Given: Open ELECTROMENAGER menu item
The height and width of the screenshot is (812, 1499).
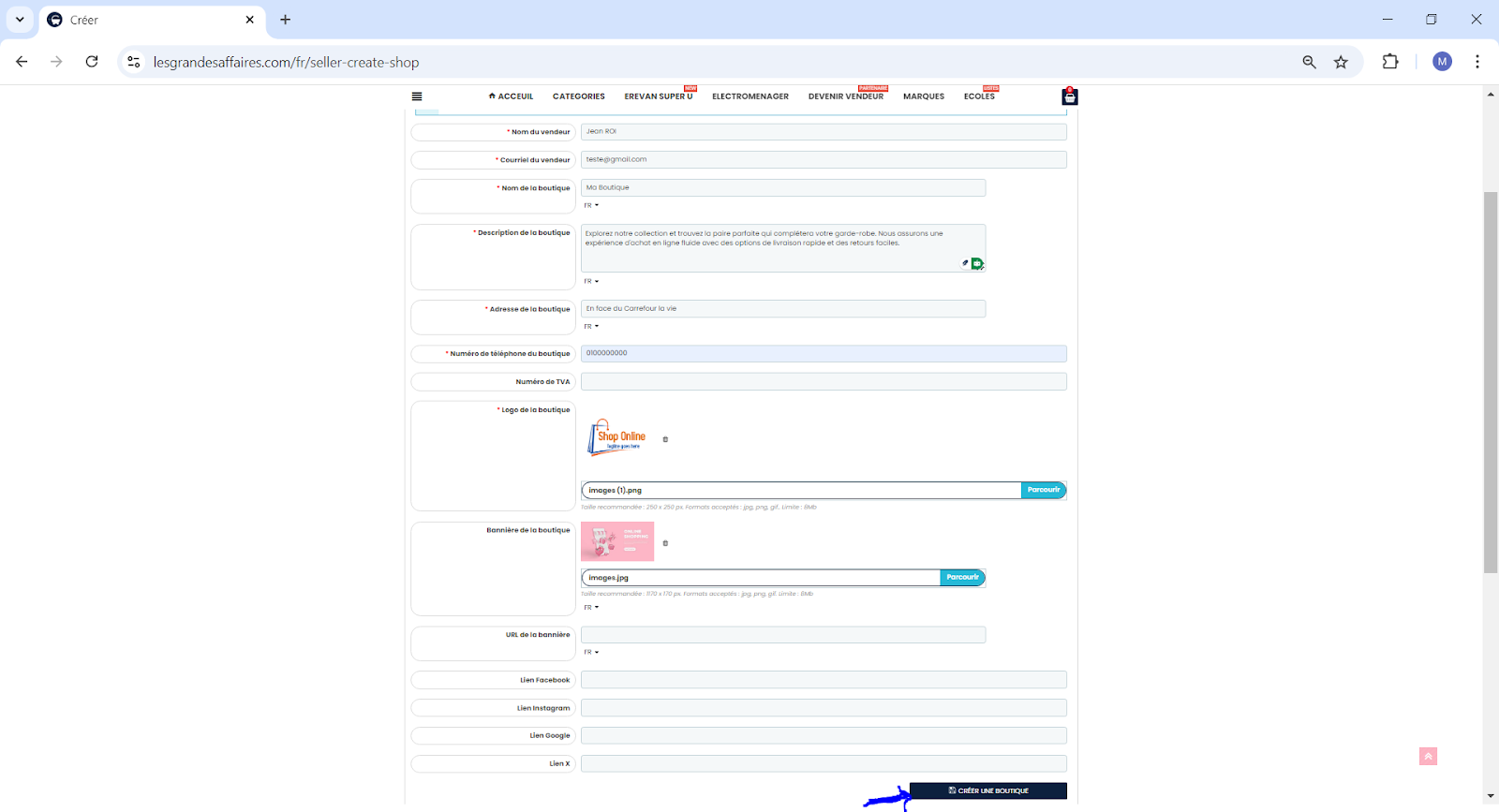Looking at the screenshot, I should tap(750, 96).
